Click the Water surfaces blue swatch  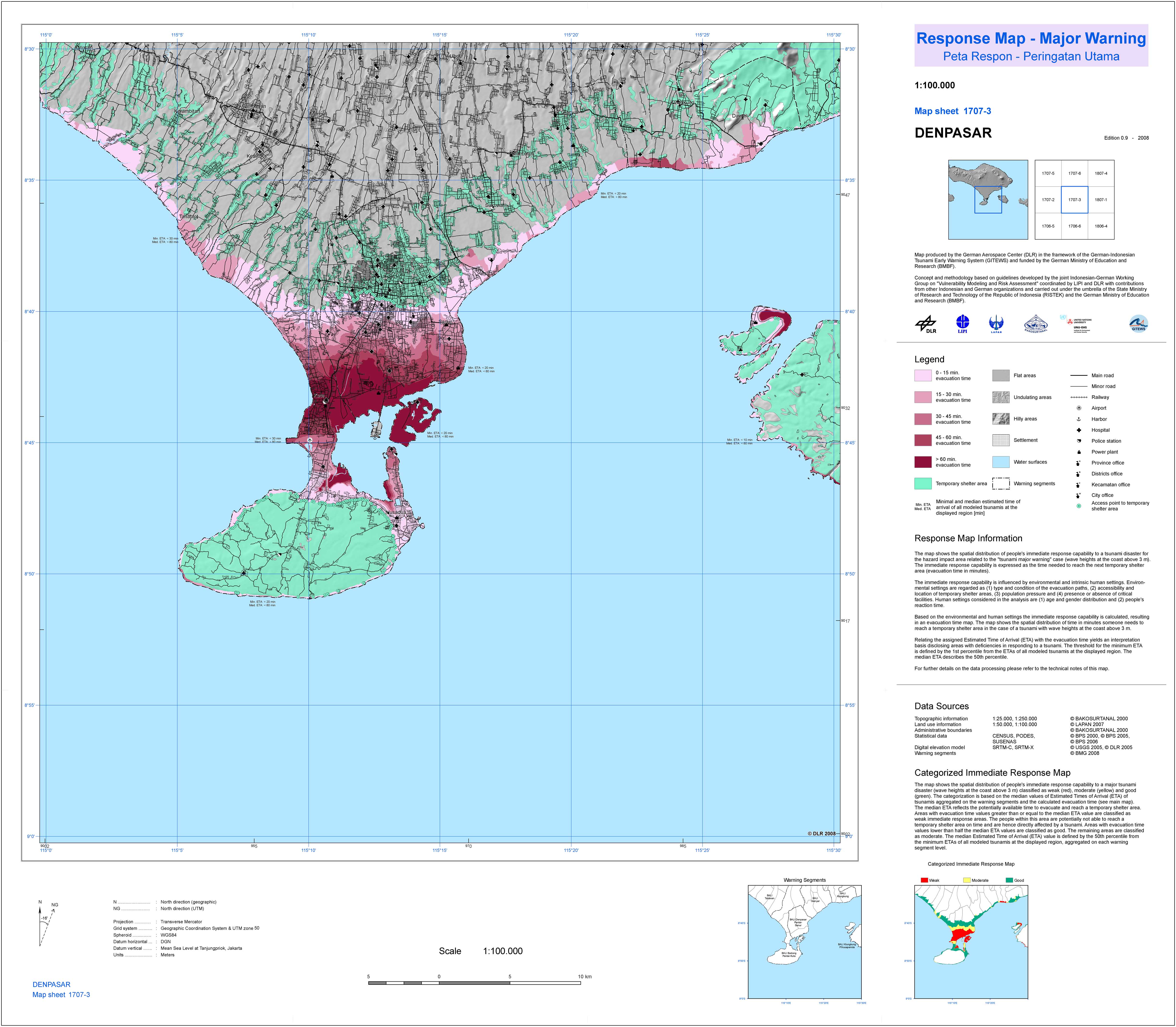coord(1001,462)
